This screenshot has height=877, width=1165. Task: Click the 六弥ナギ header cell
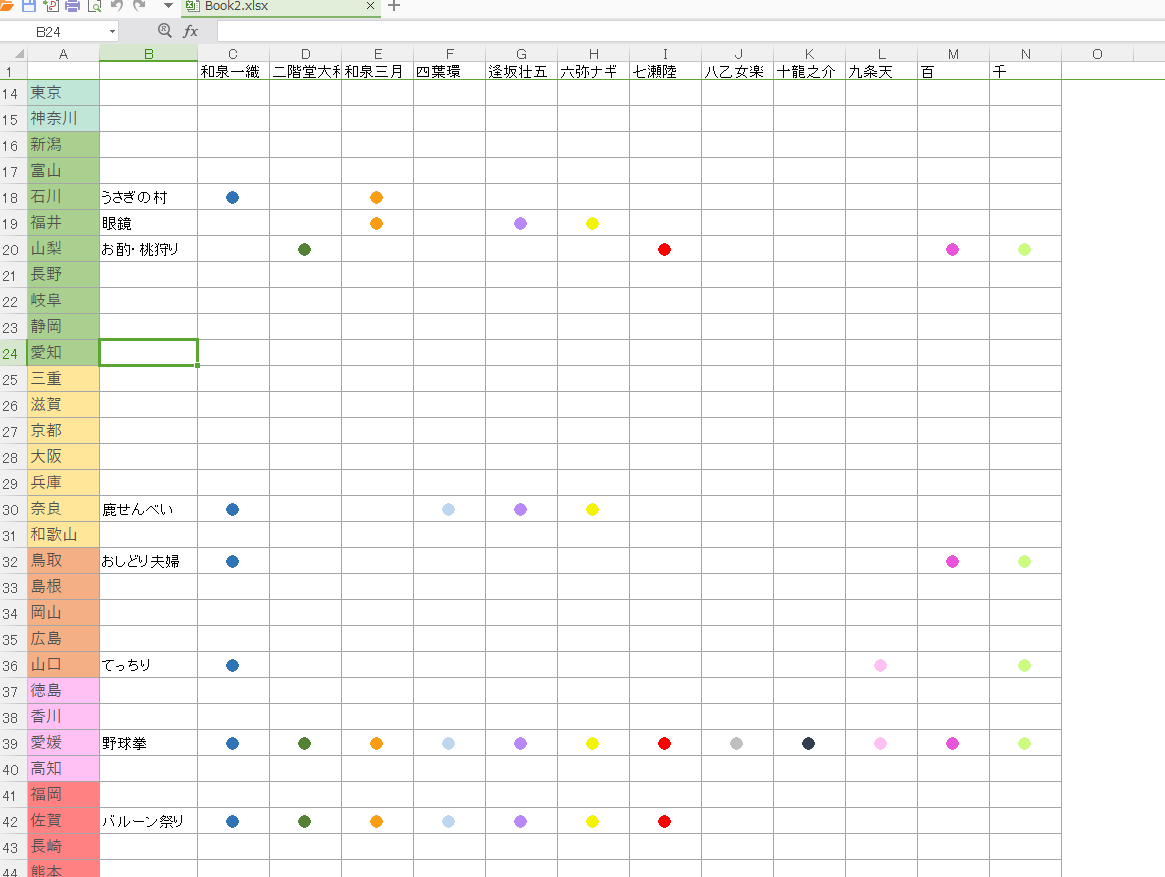pyautogui.click(x=594, y=71)
